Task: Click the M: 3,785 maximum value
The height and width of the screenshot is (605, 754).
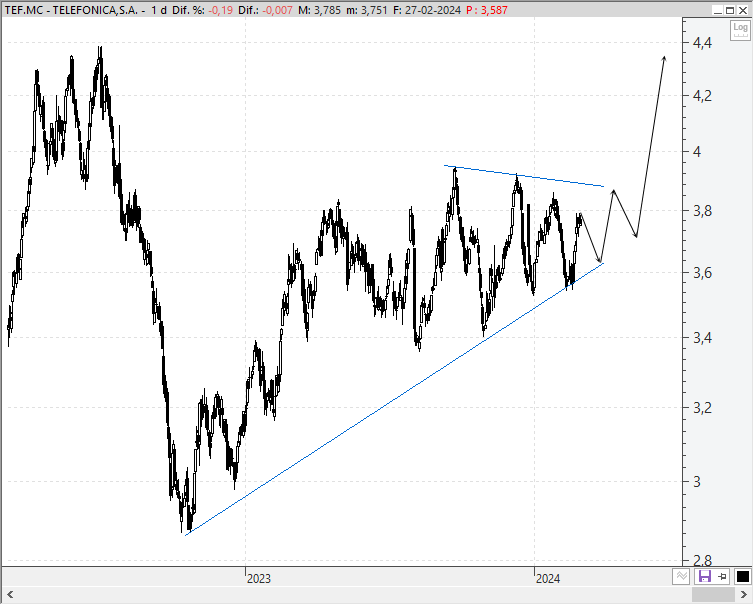Action: tap(319, 10)
